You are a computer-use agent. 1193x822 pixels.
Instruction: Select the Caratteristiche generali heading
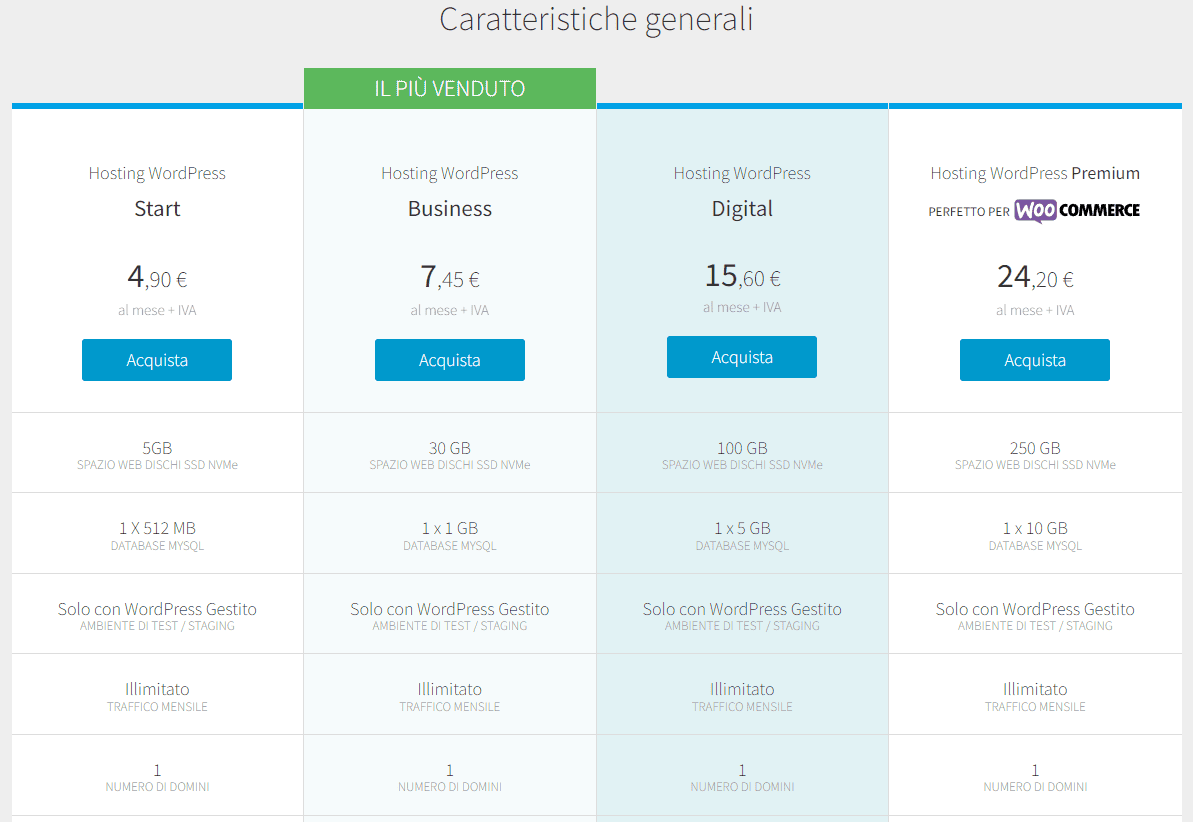[x=596, y=19]
